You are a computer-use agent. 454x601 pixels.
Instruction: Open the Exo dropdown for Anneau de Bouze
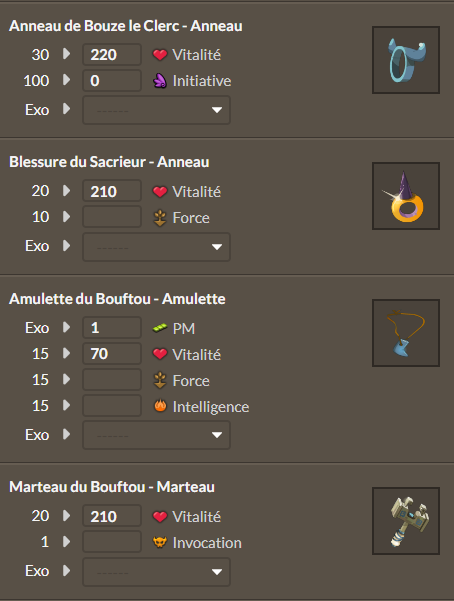pos(156,110)
